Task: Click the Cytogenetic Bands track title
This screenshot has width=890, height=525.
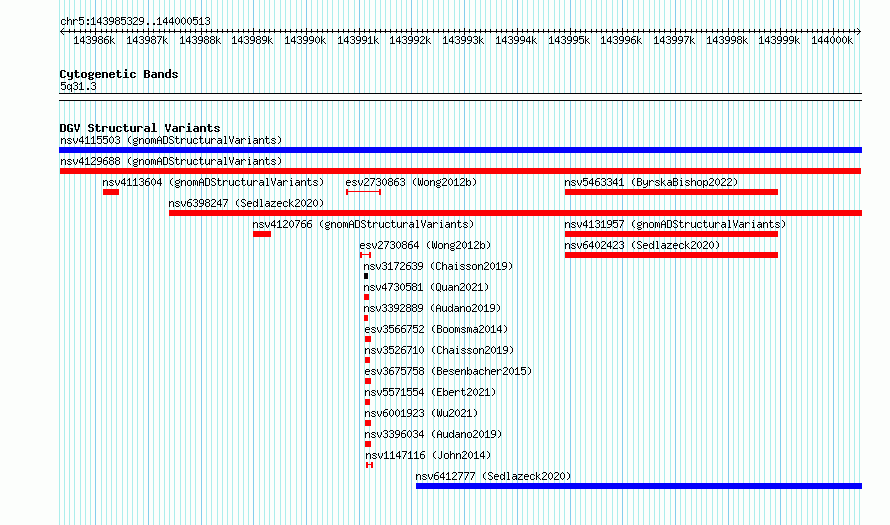Action: coord(119,74)
